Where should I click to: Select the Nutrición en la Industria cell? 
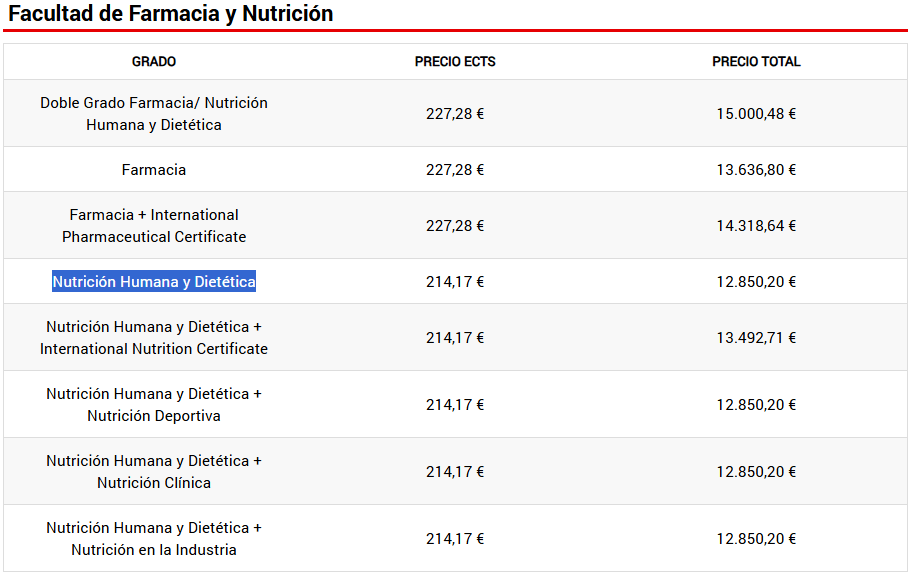(154, 539)
